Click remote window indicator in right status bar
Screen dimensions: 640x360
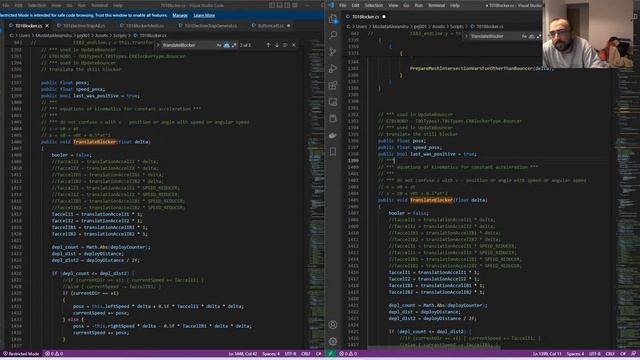click(331, 354)
